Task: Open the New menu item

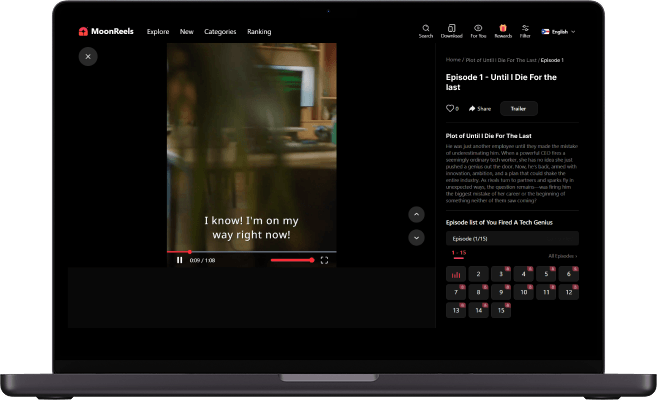Action: (x=186, y=32)
